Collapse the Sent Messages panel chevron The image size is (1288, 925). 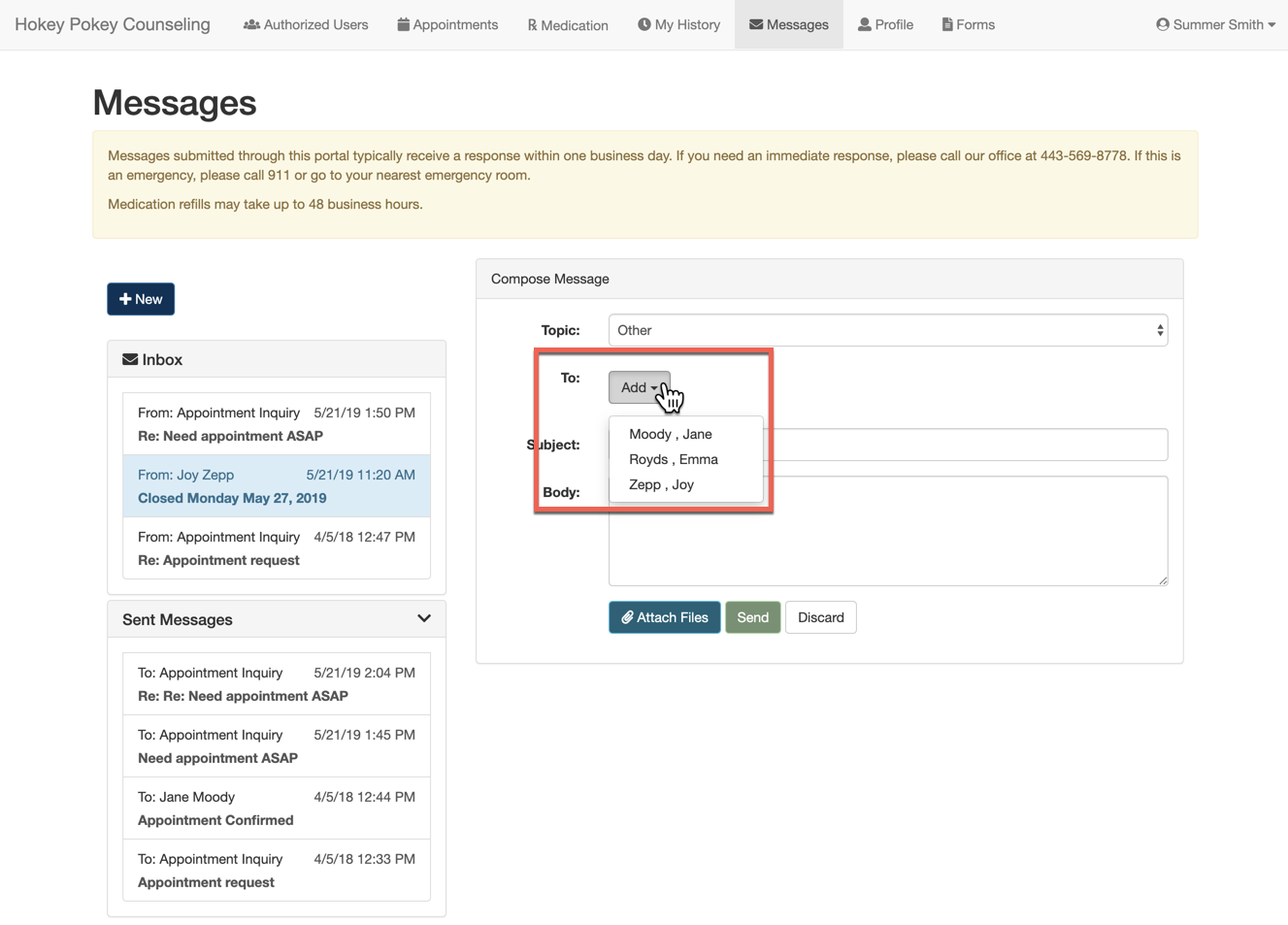point(423,618)
